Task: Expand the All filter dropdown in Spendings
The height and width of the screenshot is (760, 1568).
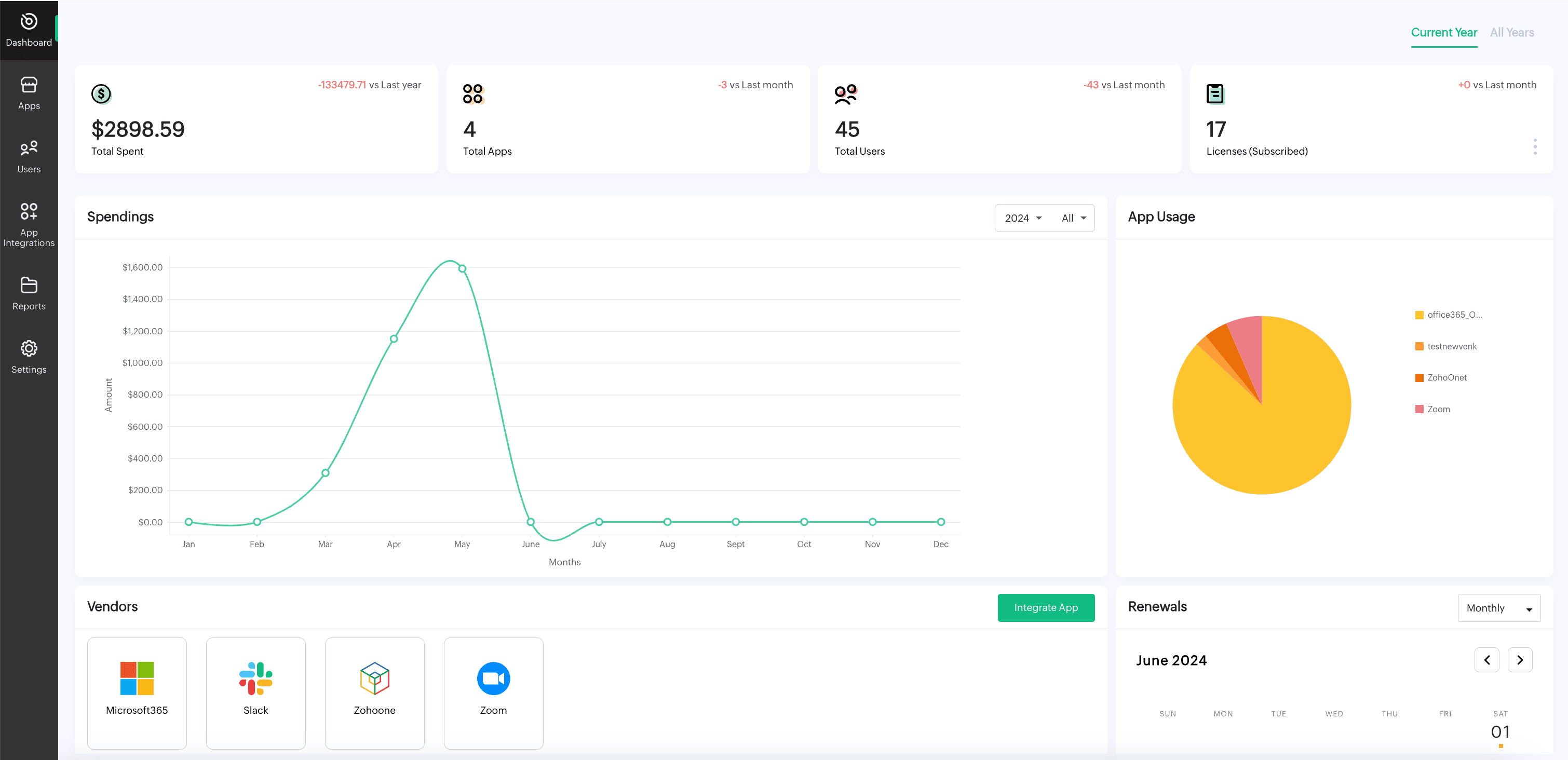Action: click(1074, 218)
